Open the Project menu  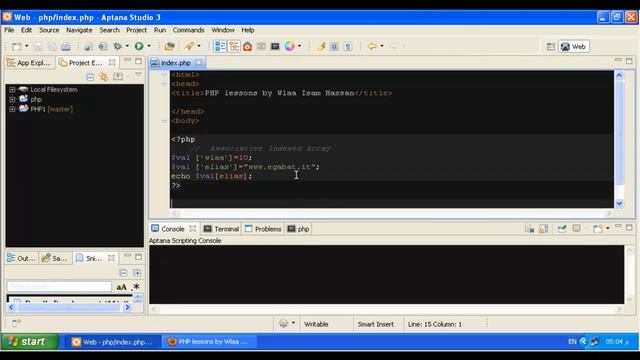(136, 30)
